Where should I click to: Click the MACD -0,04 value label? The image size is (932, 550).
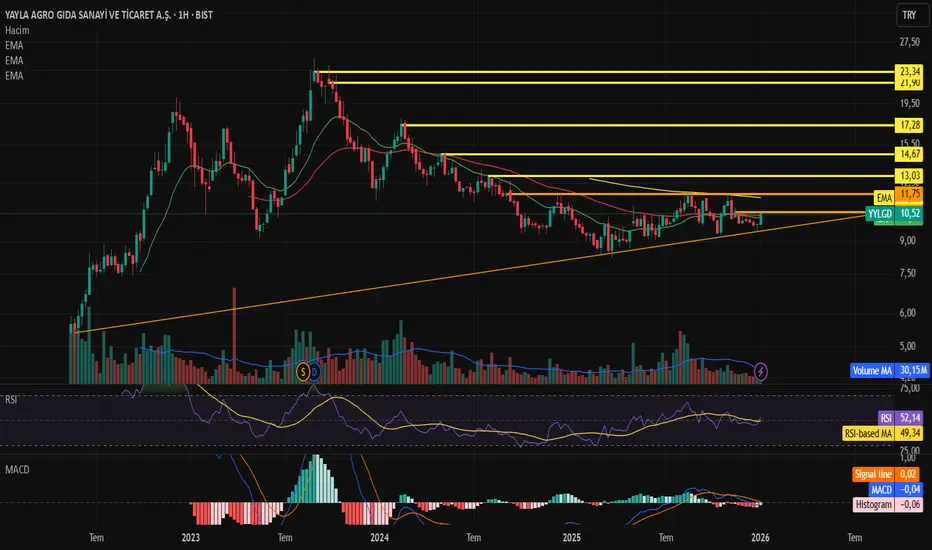(x=896, y=489)
